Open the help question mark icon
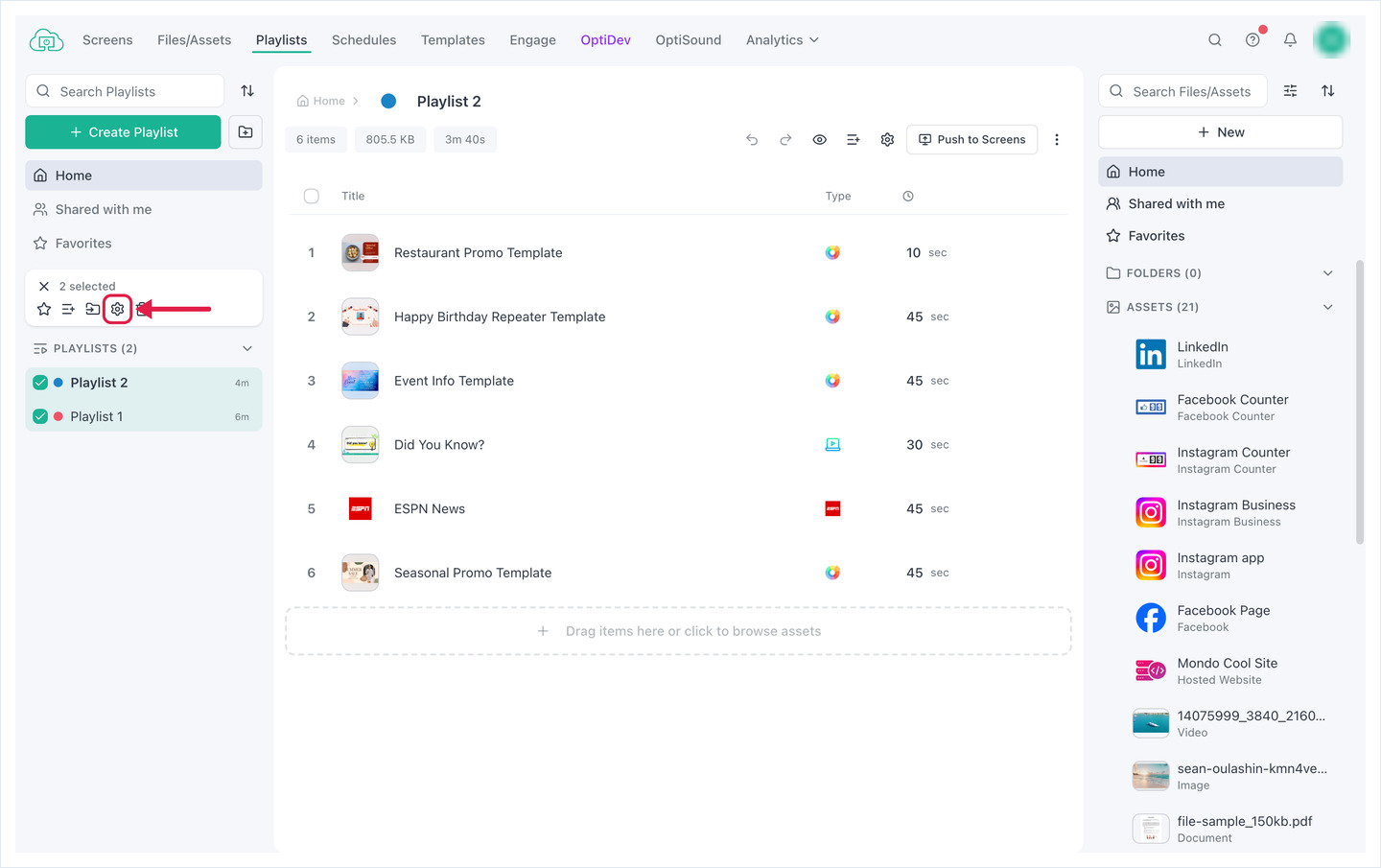This screenshot has width=1381, height=868. [1252, 40]
